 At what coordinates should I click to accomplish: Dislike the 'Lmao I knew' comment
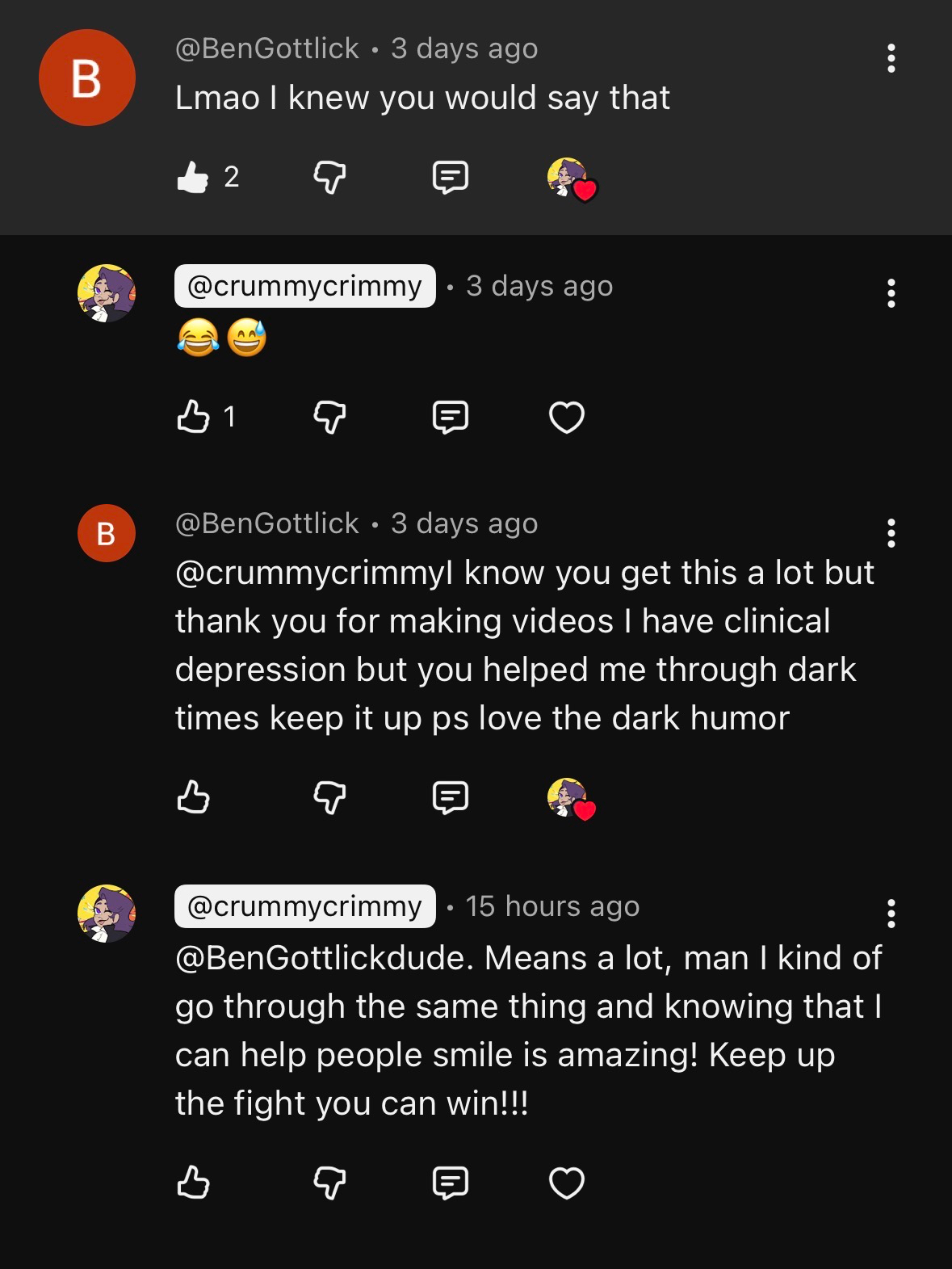pos(329,177)
